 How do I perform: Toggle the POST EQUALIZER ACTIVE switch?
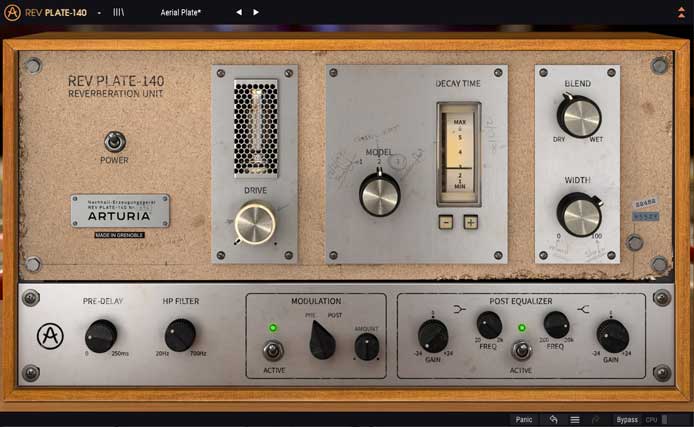point(521,350)
